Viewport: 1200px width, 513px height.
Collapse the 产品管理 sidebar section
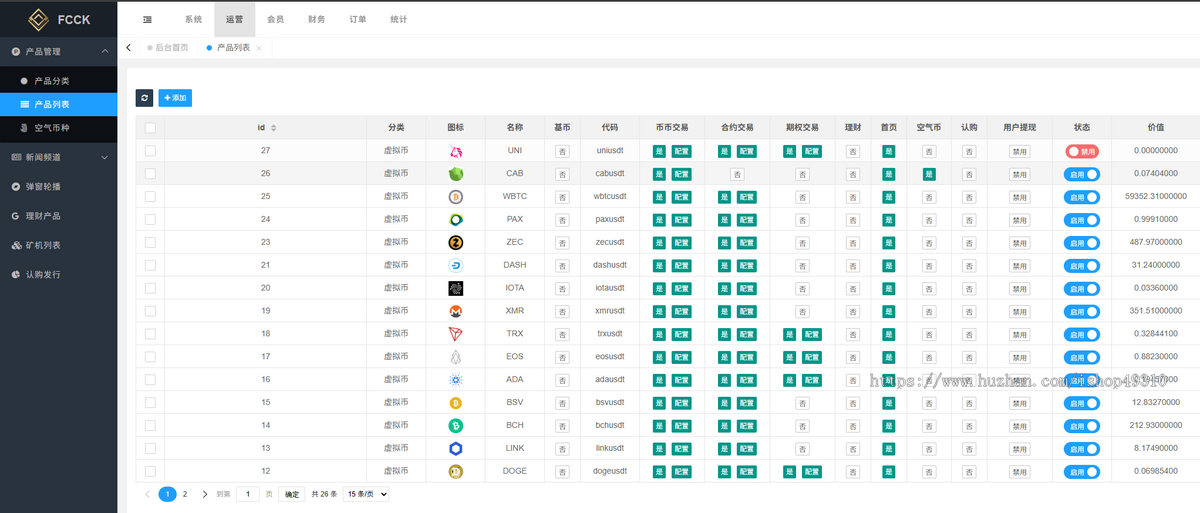[x=58, y=51]
